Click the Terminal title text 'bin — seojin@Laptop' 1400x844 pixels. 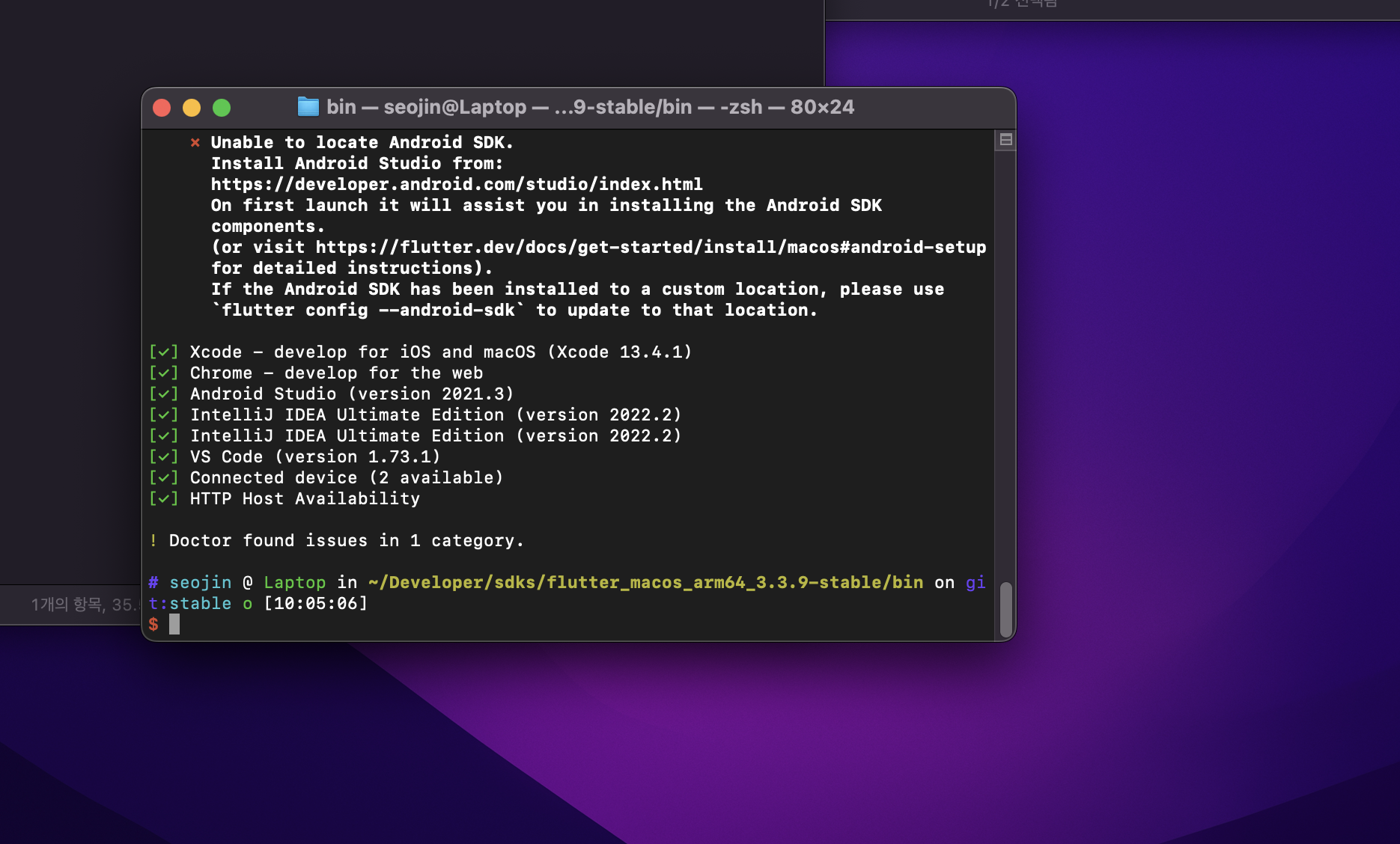point(427,107)
